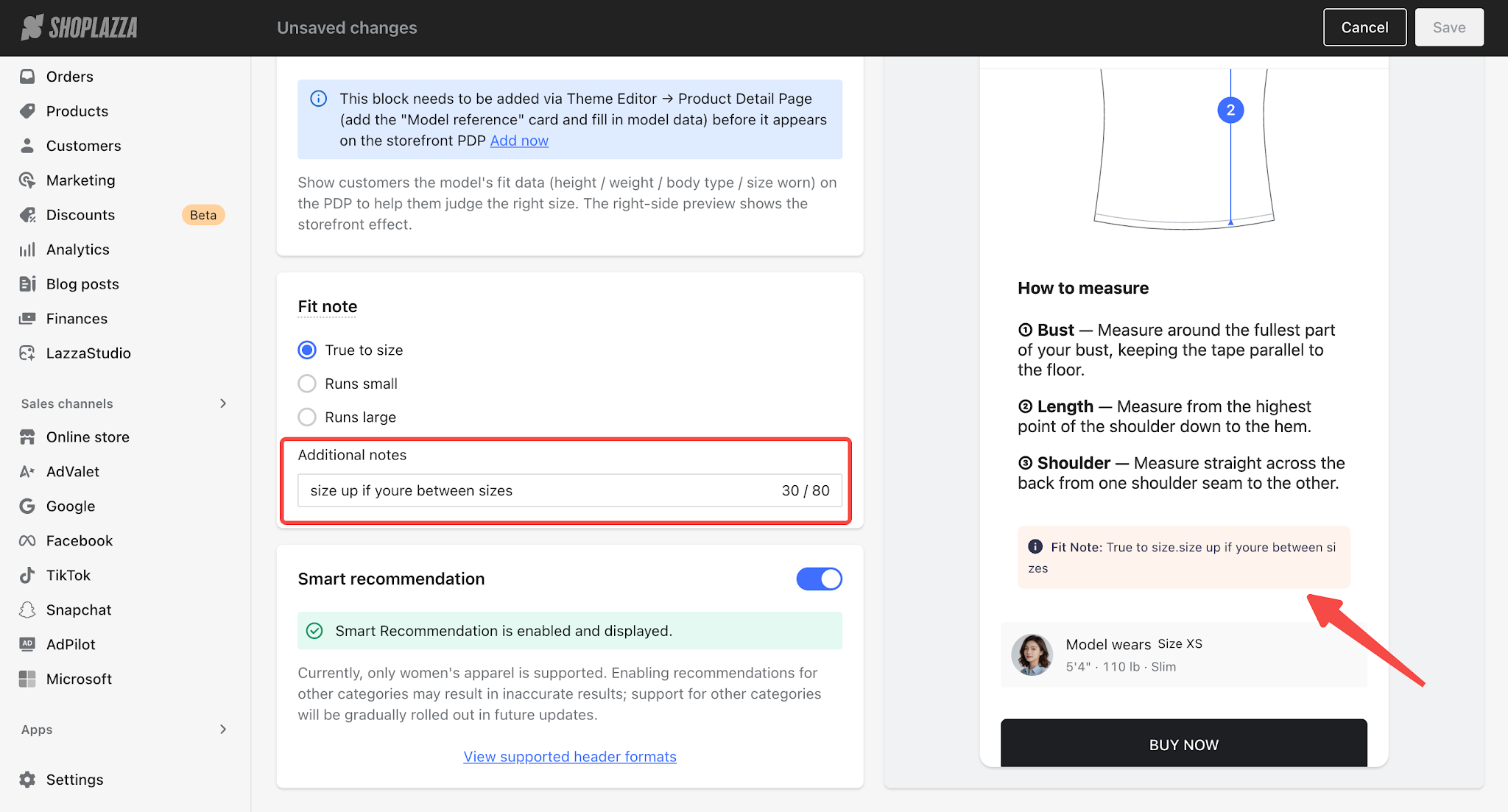Click into the Additional notes field
1508x812 pixels.
pos(569,490)
